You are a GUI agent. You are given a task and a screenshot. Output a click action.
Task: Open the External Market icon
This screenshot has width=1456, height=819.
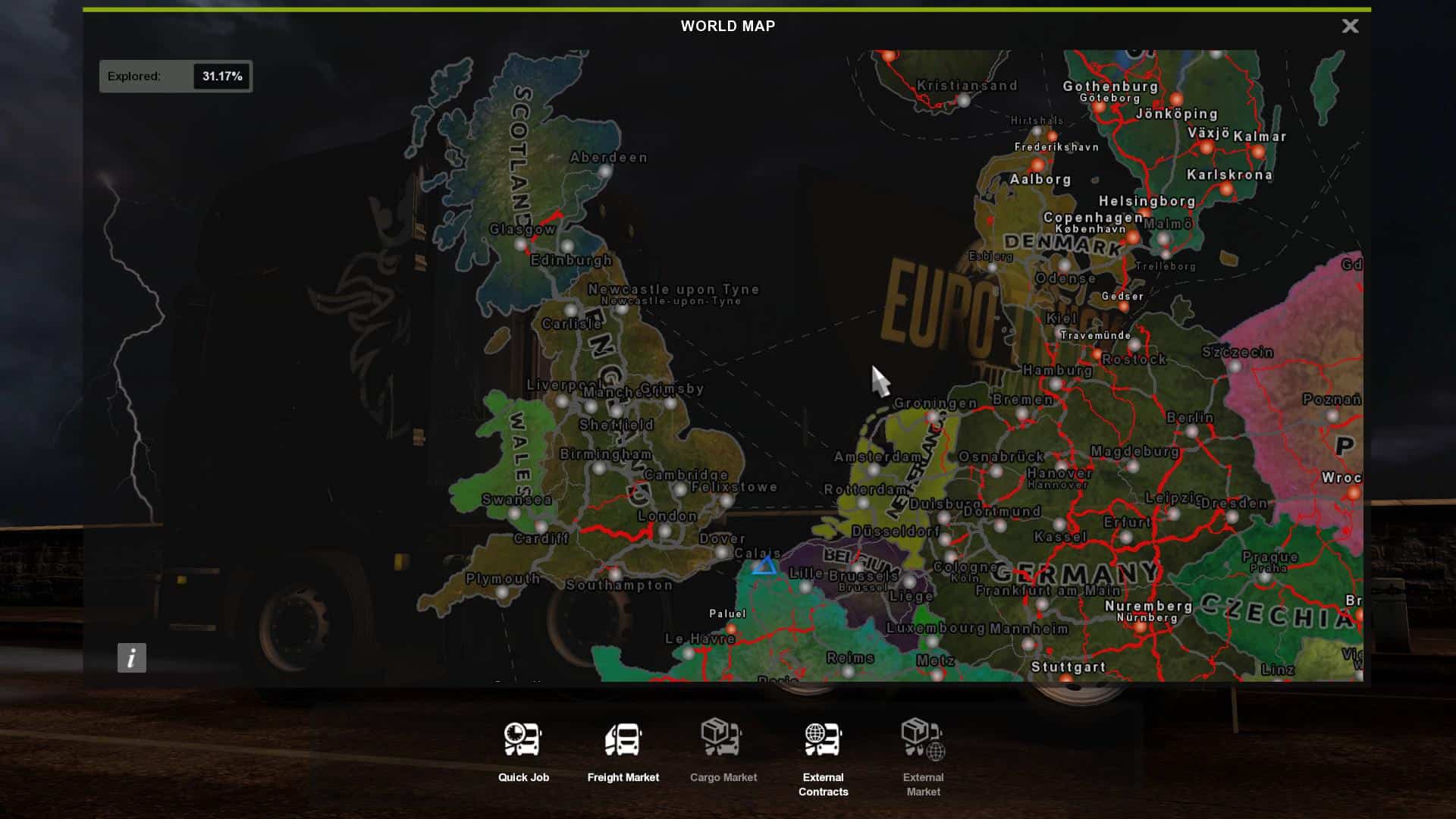[x=923, y=739]
